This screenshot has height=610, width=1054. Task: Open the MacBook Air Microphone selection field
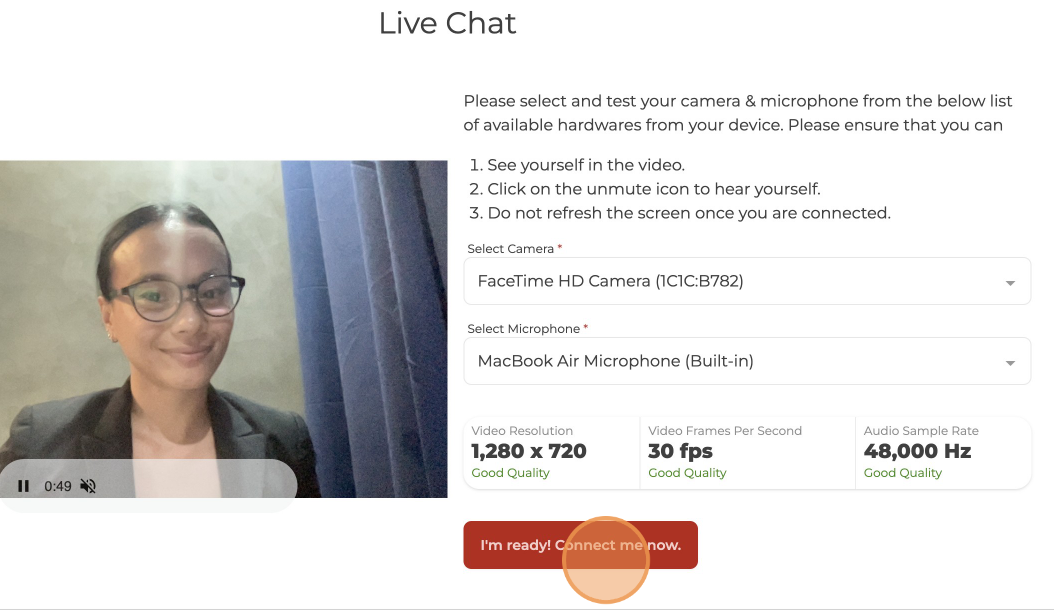(x=747, y=361)
